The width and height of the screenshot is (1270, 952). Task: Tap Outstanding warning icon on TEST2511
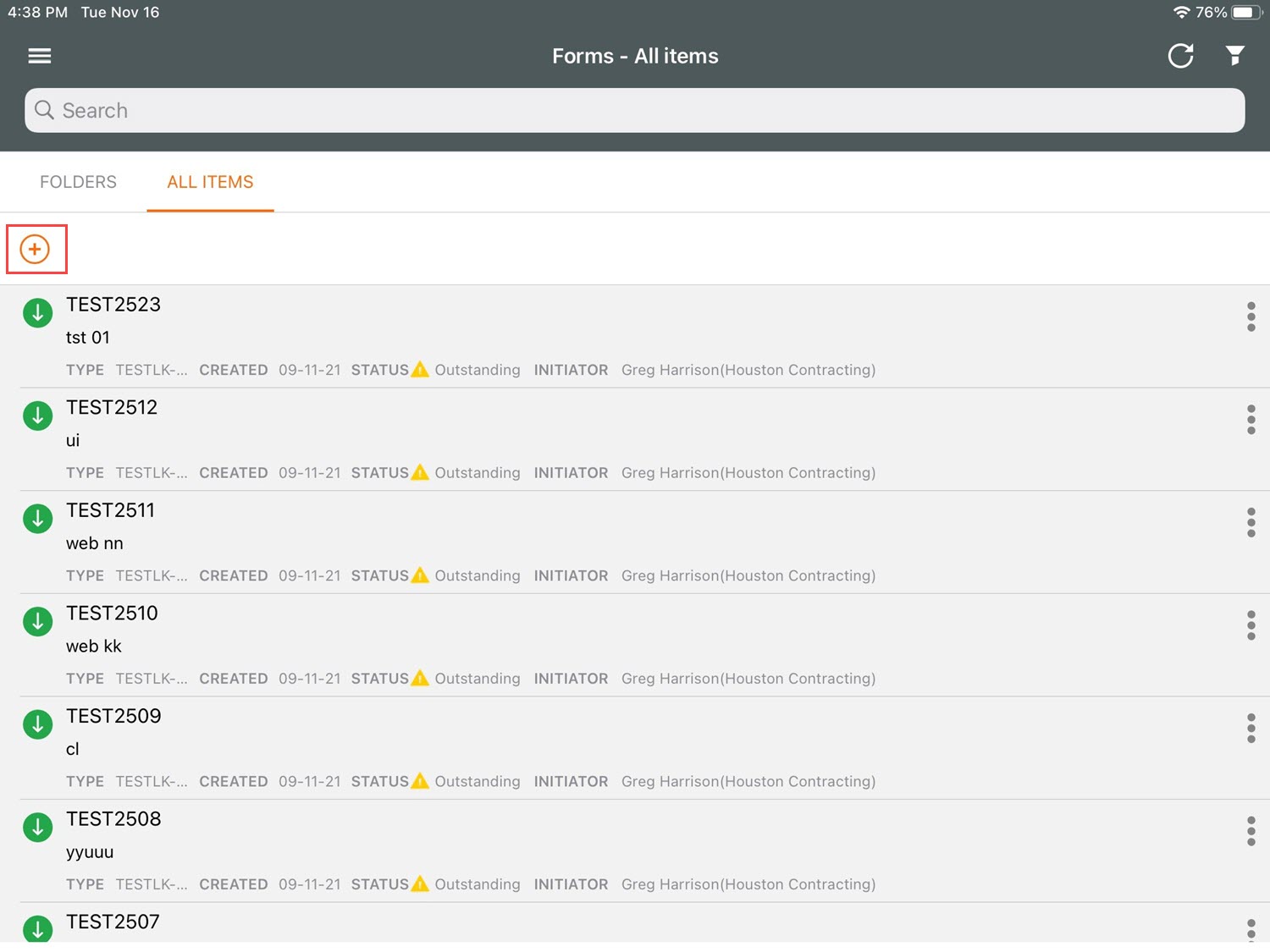420,575
